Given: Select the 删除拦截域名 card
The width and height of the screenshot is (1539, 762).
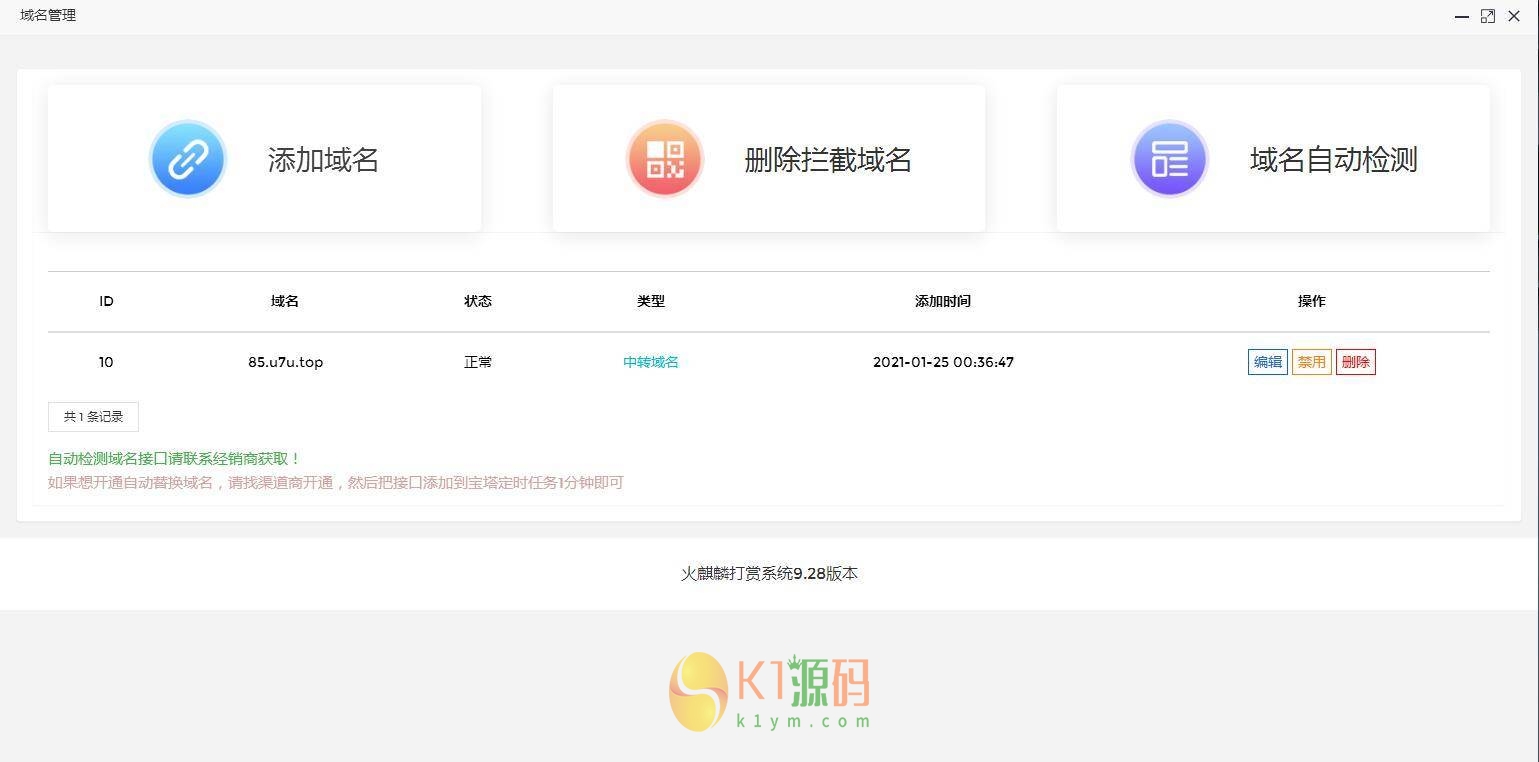Looking at the screenshot, I should 828,160.
